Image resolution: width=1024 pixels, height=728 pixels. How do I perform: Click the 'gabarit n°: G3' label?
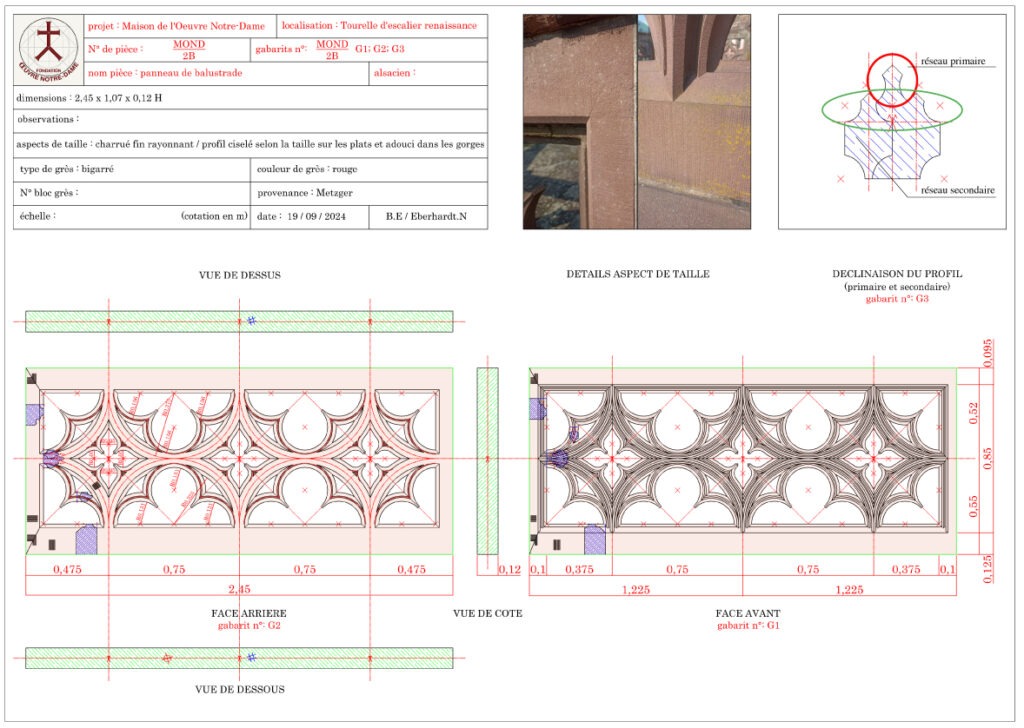pos(897,299)
